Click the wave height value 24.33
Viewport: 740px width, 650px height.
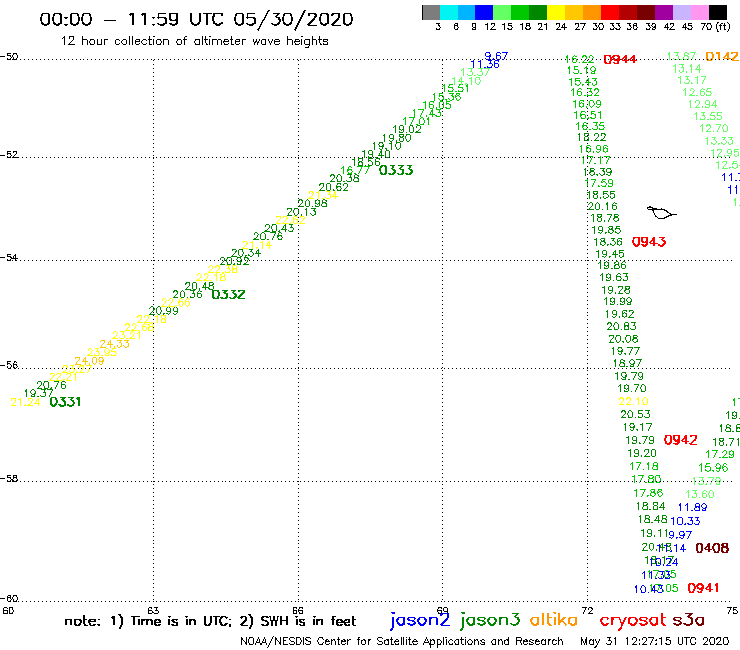click(x=115, y=344)
